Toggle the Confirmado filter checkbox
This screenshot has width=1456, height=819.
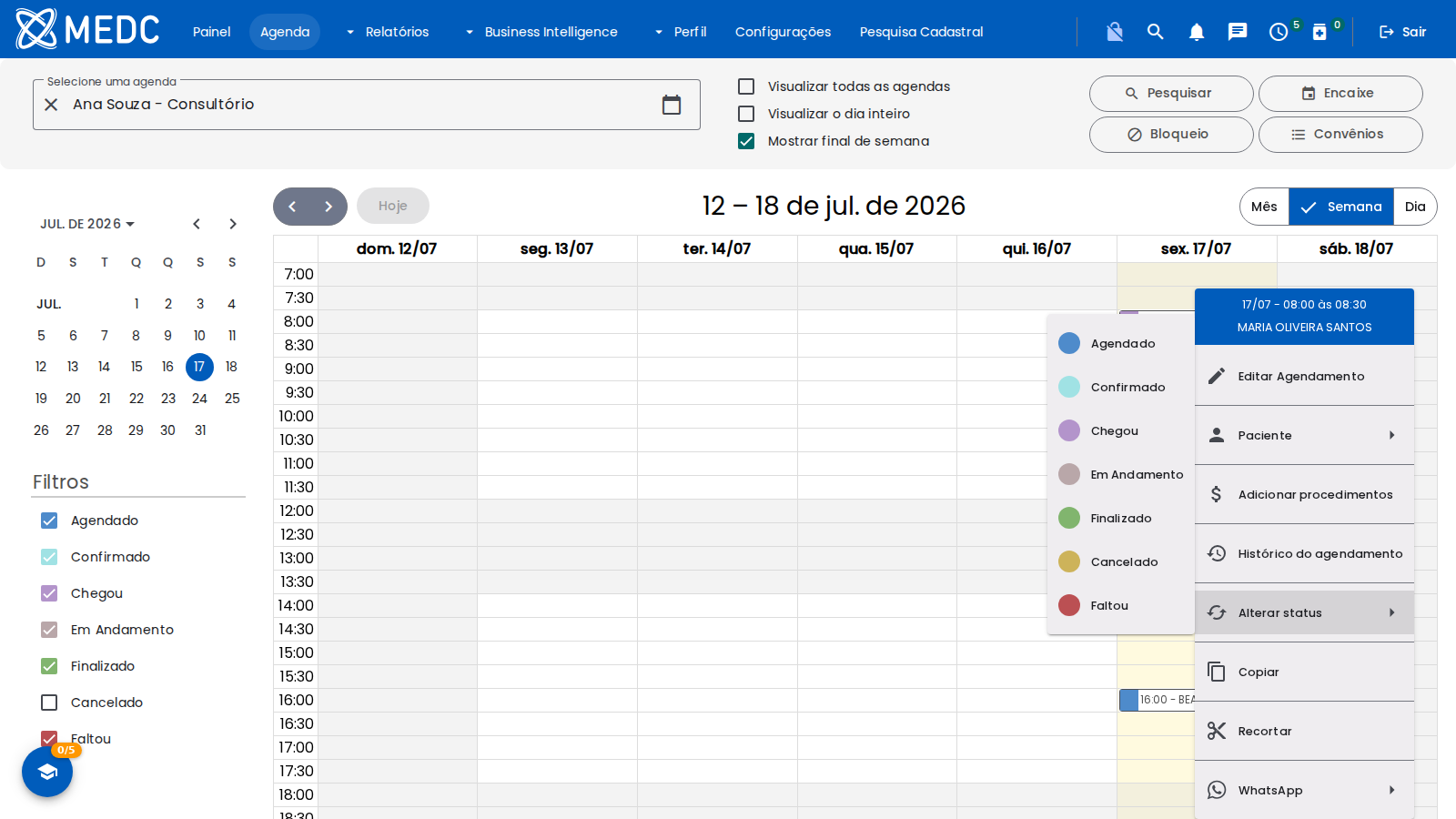[49, 557]
